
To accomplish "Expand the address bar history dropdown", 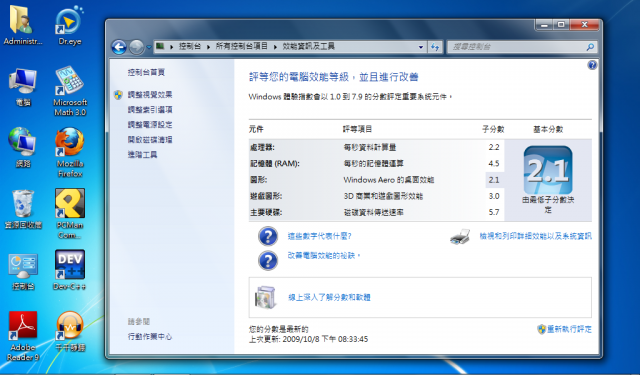I will click(421, 47).
